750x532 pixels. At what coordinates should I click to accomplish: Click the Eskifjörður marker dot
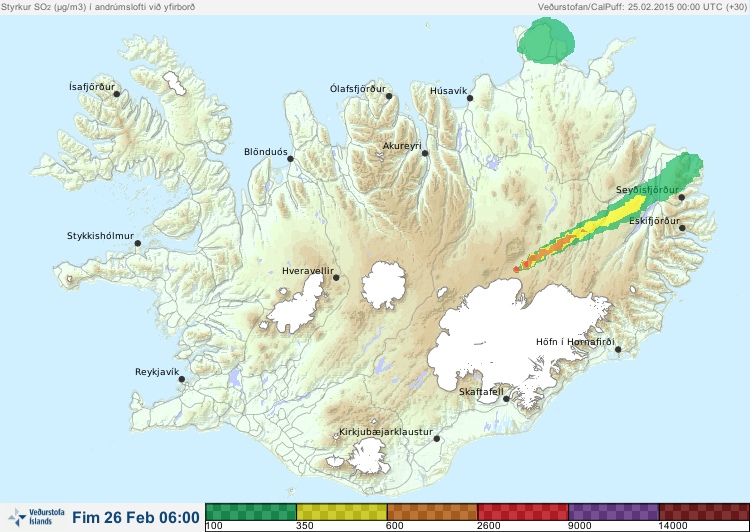[682, 228]
